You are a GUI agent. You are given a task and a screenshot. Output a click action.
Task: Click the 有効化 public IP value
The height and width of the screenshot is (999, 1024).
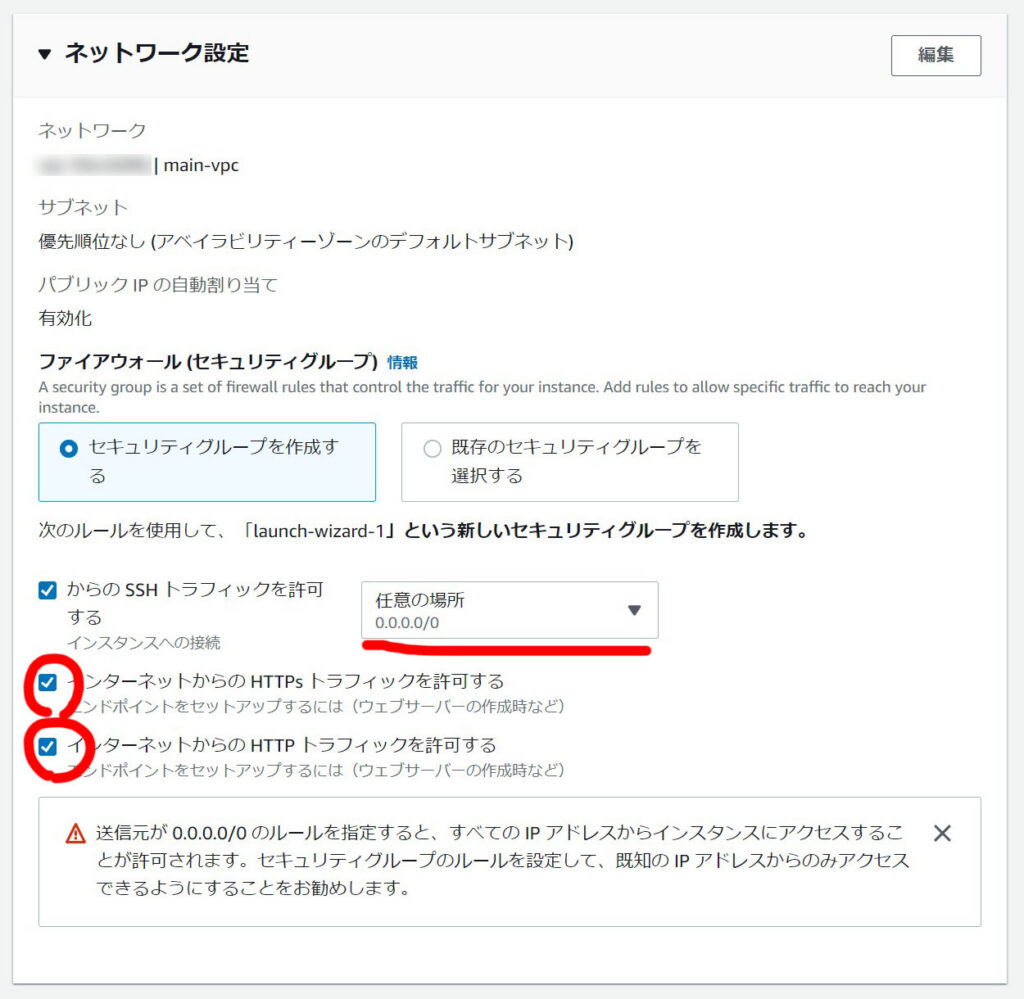click(65, 319)
